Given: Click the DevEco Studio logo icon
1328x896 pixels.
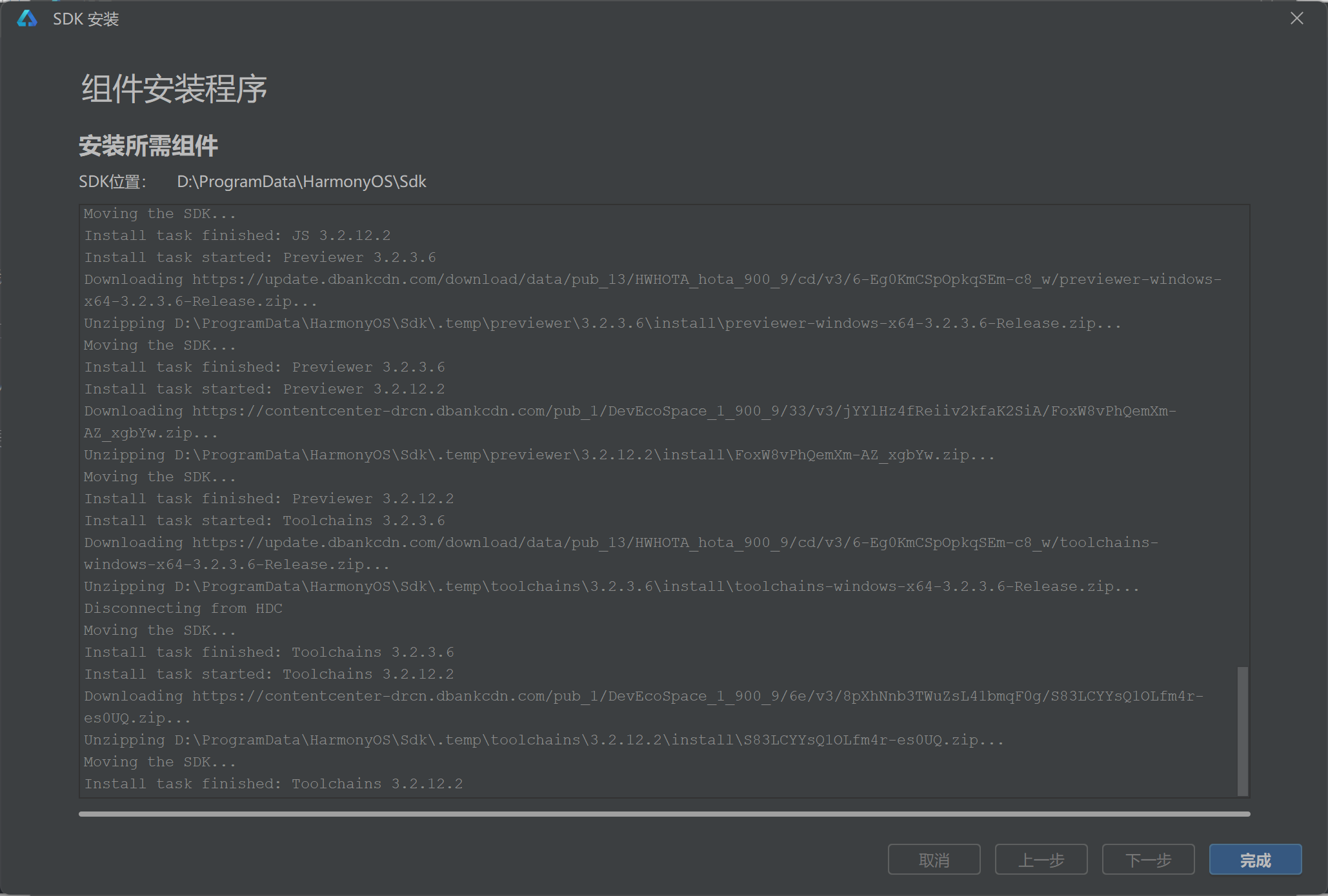Looking at the screenshot, I should click(26, 19).
